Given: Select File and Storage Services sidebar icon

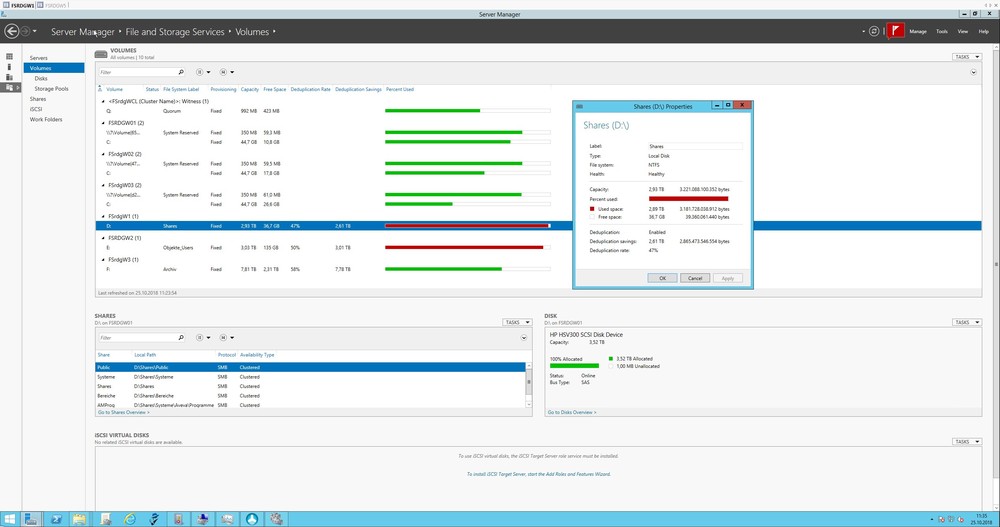Looking at the screenshot, I should pyautogui.click(x=10, y=88).
